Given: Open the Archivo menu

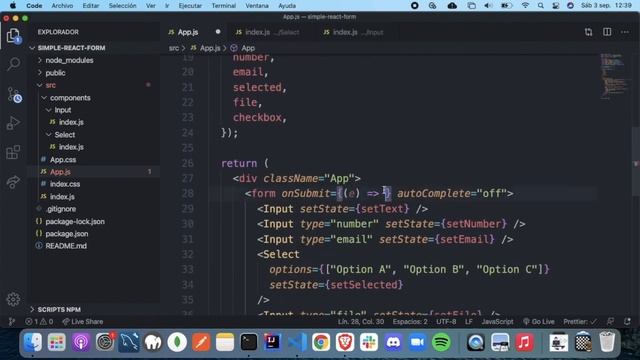Looking at the screenshot, I should pyautogui.click(x=62, y=6).
